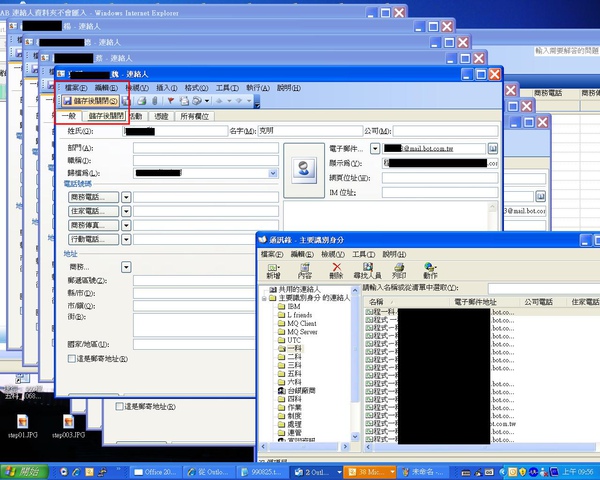Click the Next Item arrow icon in toolbar
This screenshot has height=480, width=600.
click(x=238, y=101)
